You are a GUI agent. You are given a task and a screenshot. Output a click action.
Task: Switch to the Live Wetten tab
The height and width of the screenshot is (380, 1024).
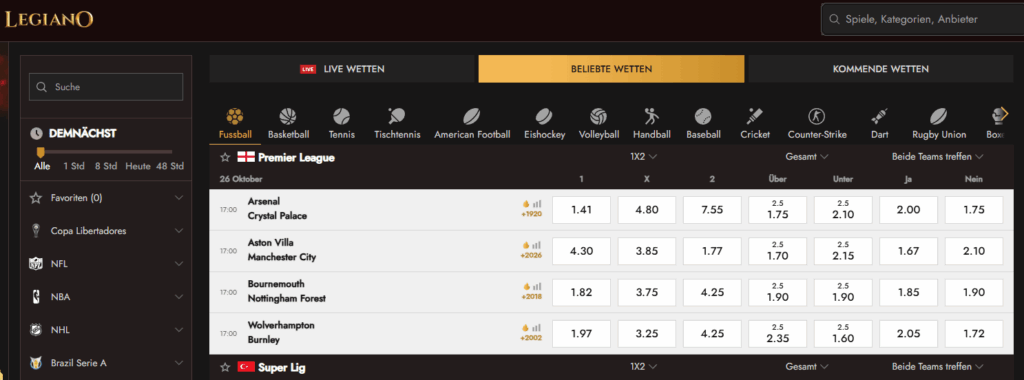pyautogui.click(x=342, y=69)
